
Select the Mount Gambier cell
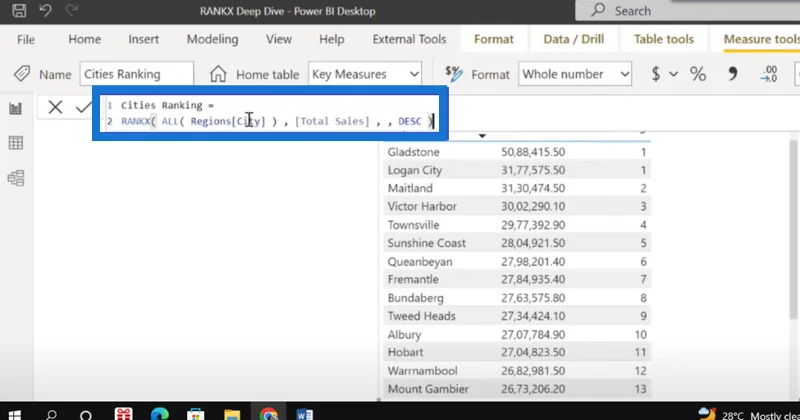[x=428, y=389]
